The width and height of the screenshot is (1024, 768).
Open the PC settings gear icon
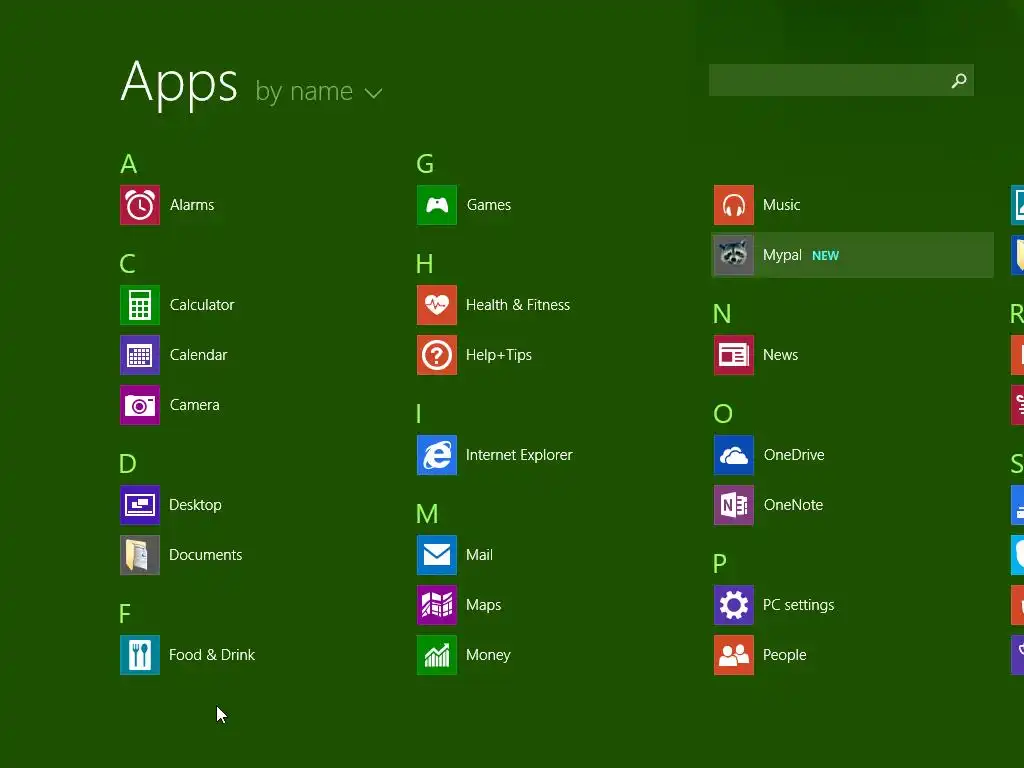pos(734,605)
